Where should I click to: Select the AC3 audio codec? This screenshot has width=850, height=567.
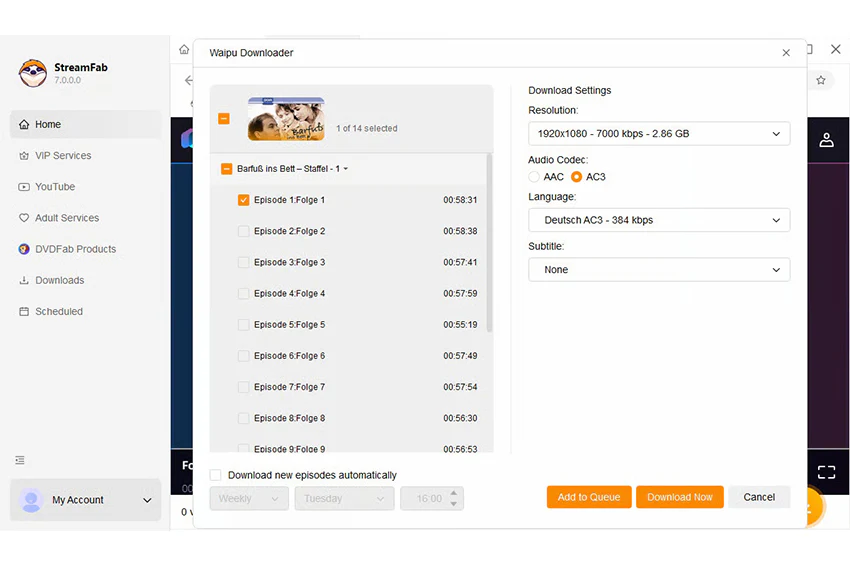576,177
